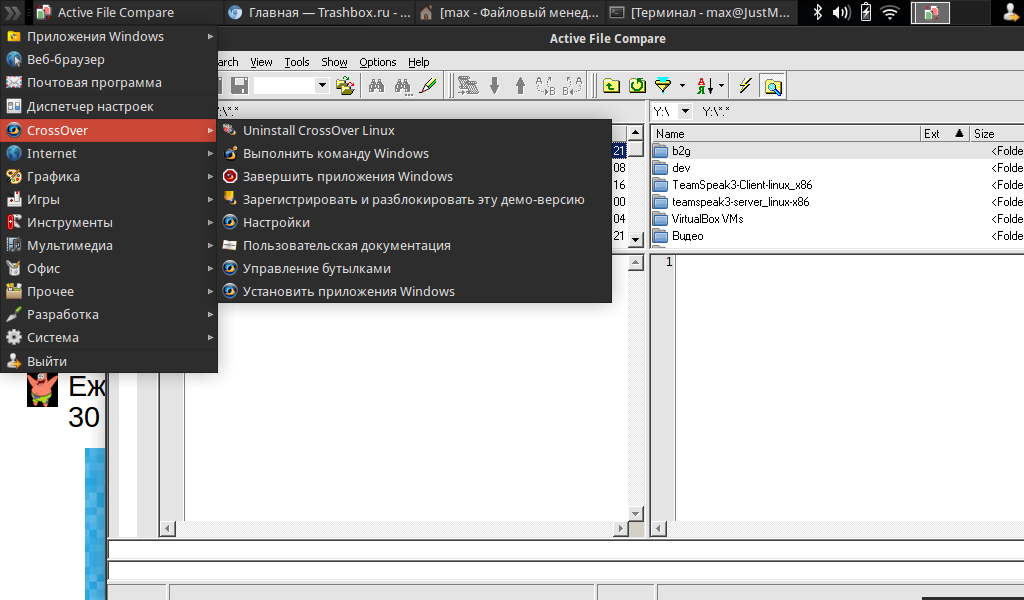Expand the Разработка submenu

(x=109, y=315)
